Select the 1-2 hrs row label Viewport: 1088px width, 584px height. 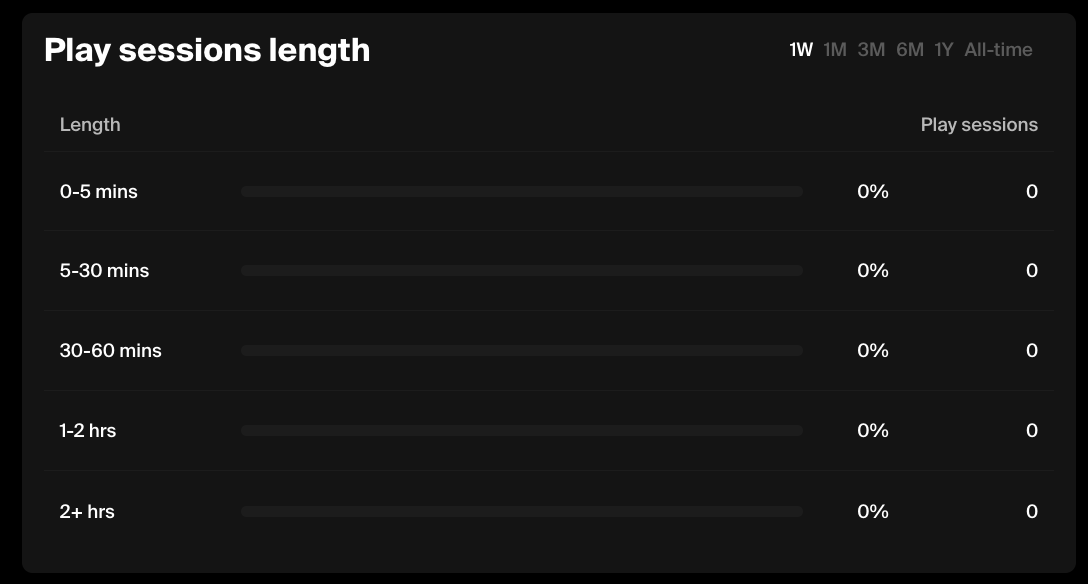click(x=88, y=431)
